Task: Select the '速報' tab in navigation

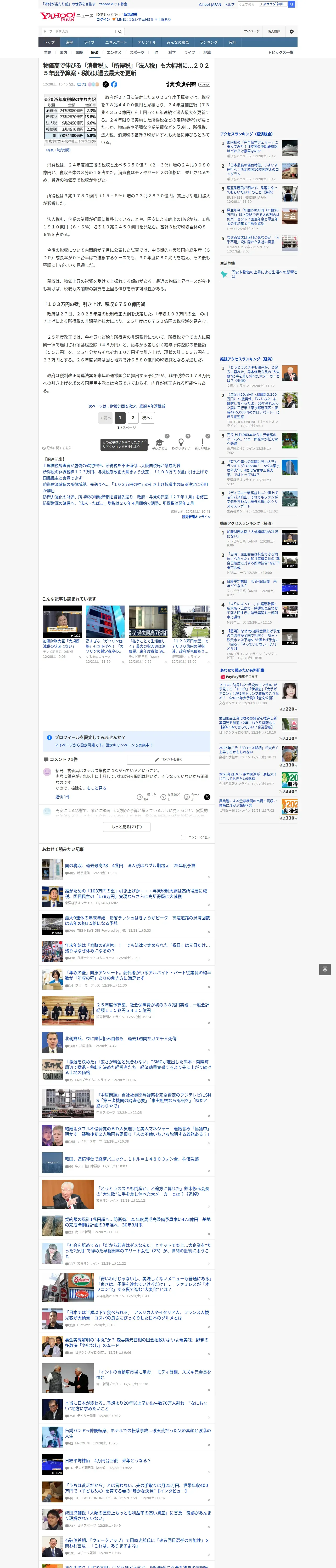Action: click(69, 43)
